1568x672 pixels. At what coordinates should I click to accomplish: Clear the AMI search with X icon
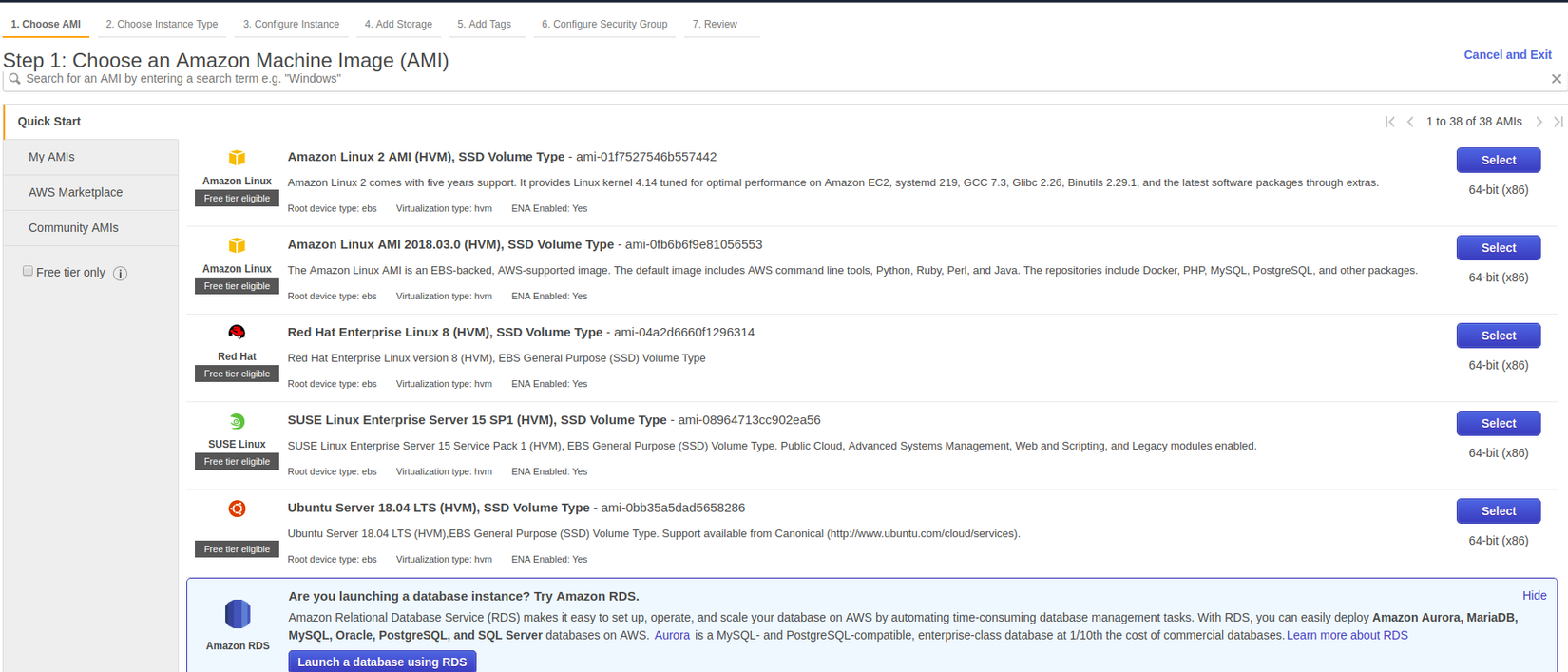1557,79
